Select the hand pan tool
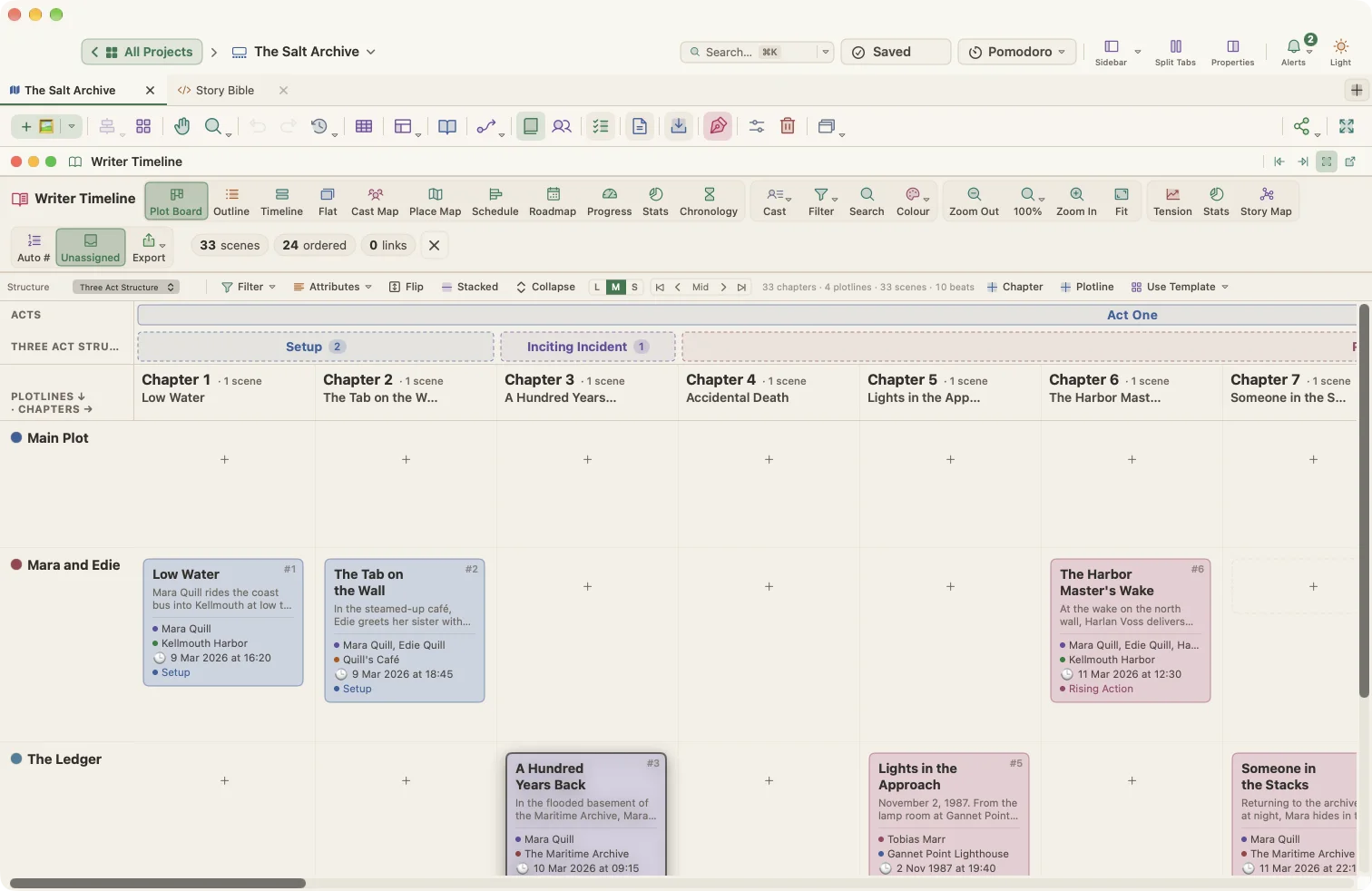 tap(182, 126)
